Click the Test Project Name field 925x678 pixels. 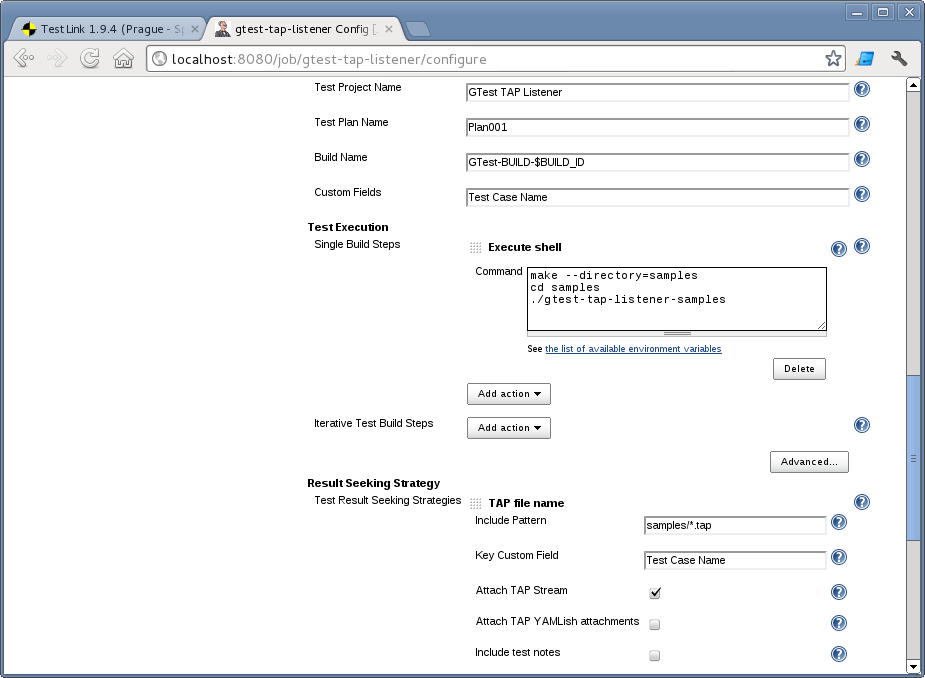click(x=657, y=92)
